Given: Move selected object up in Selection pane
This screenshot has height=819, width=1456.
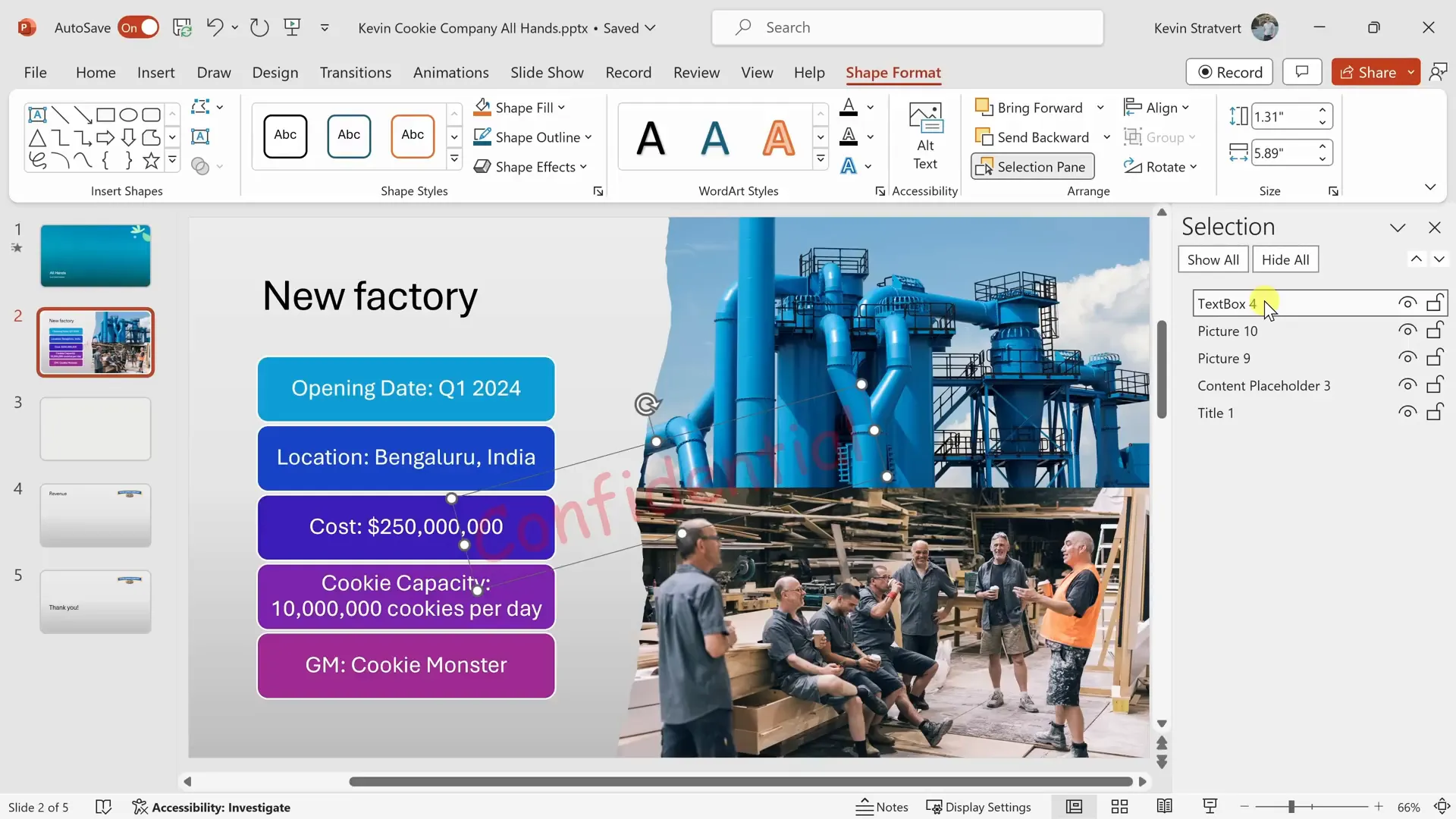Looking at the screenshot, I should (1416, 259).
